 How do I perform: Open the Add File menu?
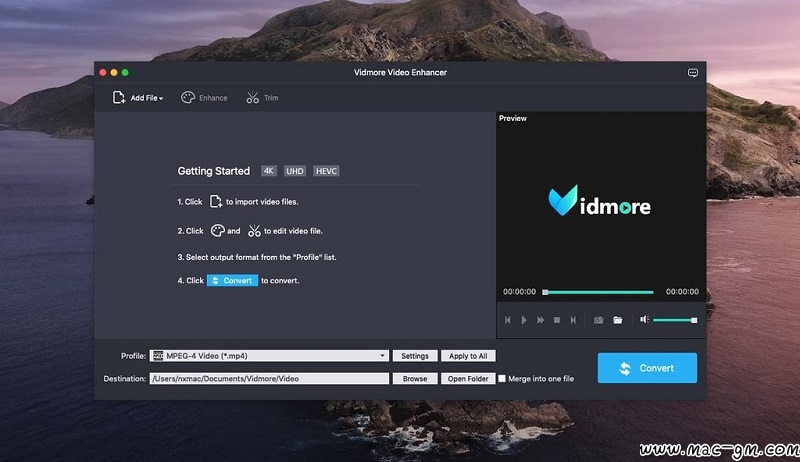click(x=138, y=97)
